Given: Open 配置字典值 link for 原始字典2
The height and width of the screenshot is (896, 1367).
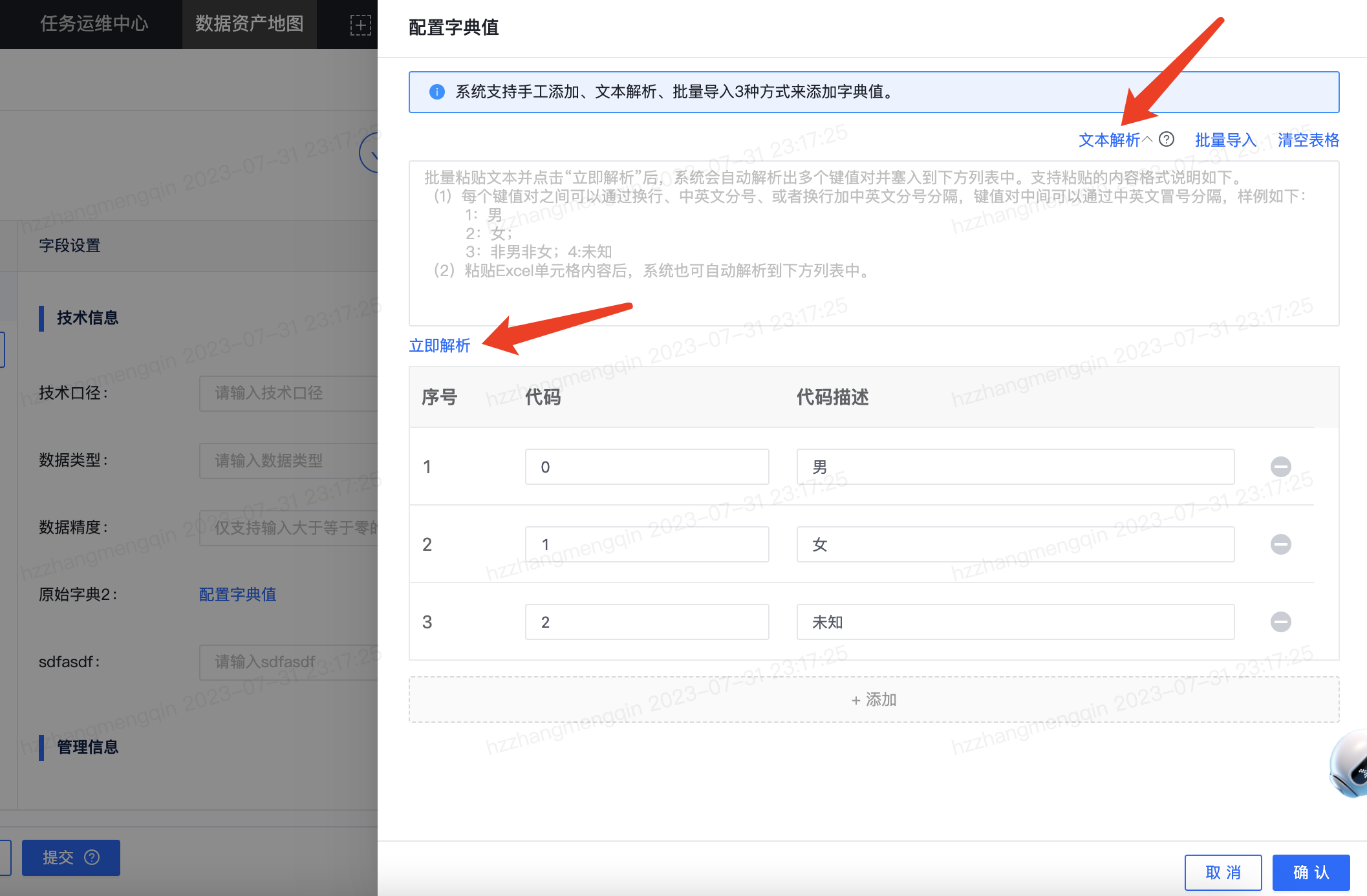Looking at the screenshot, I should [x=237, y=594].
